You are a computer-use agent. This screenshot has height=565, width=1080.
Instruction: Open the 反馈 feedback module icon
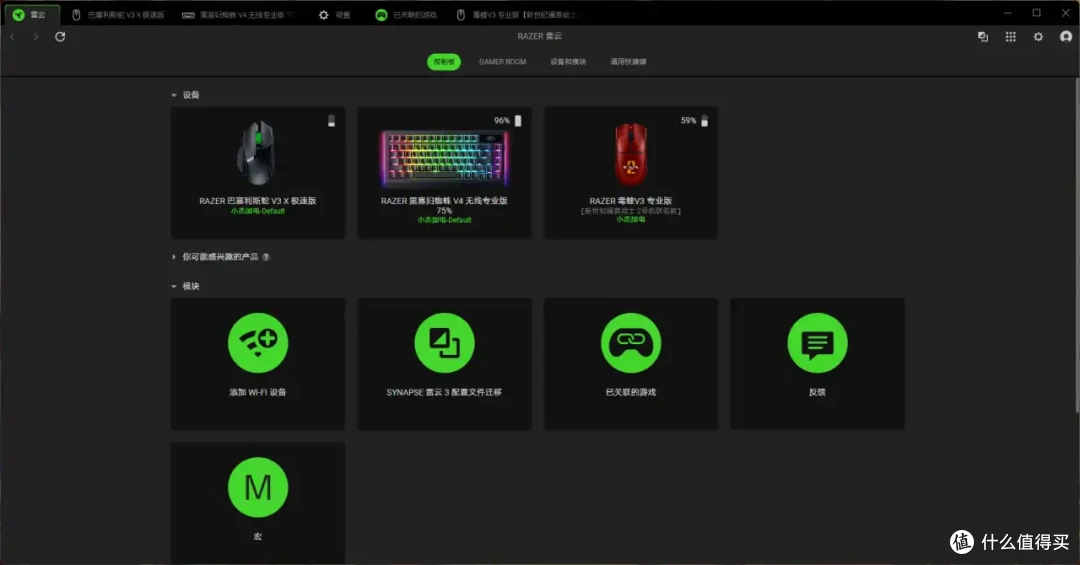pyautogui.click(x=818, y=343)
